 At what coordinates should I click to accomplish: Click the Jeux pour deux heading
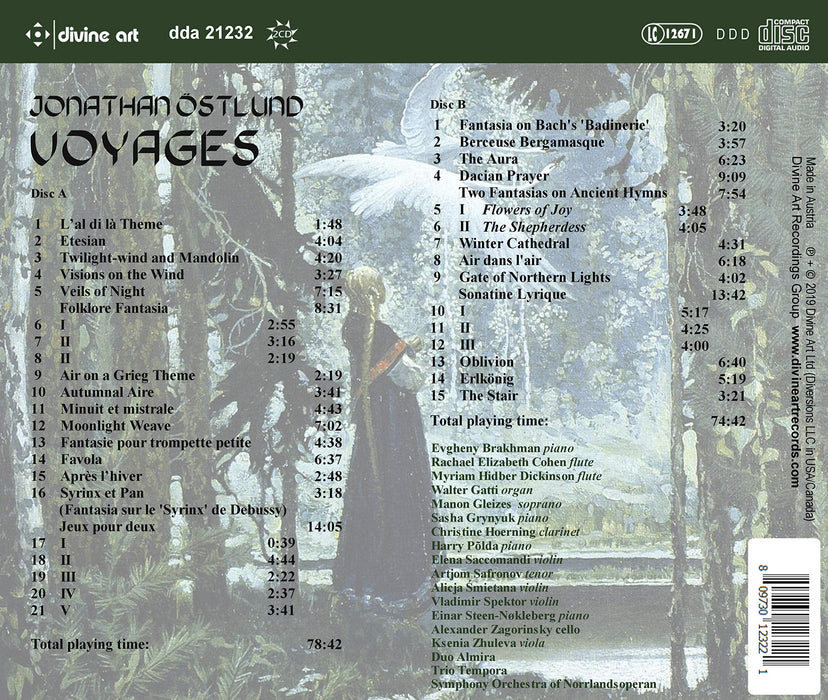tap(107, 527)
